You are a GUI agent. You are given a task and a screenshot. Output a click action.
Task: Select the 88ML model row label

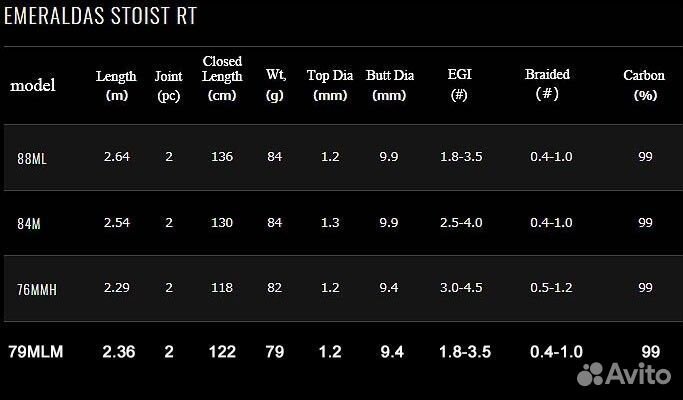(32, 158)
